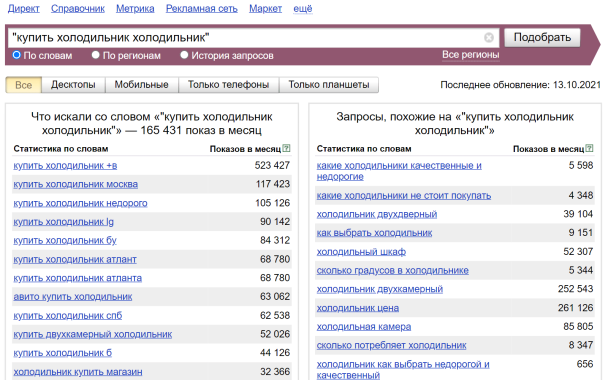Screen dimensions: 608x380
Task: Select the "История запросов" radio option
Action: coord(184,55)
